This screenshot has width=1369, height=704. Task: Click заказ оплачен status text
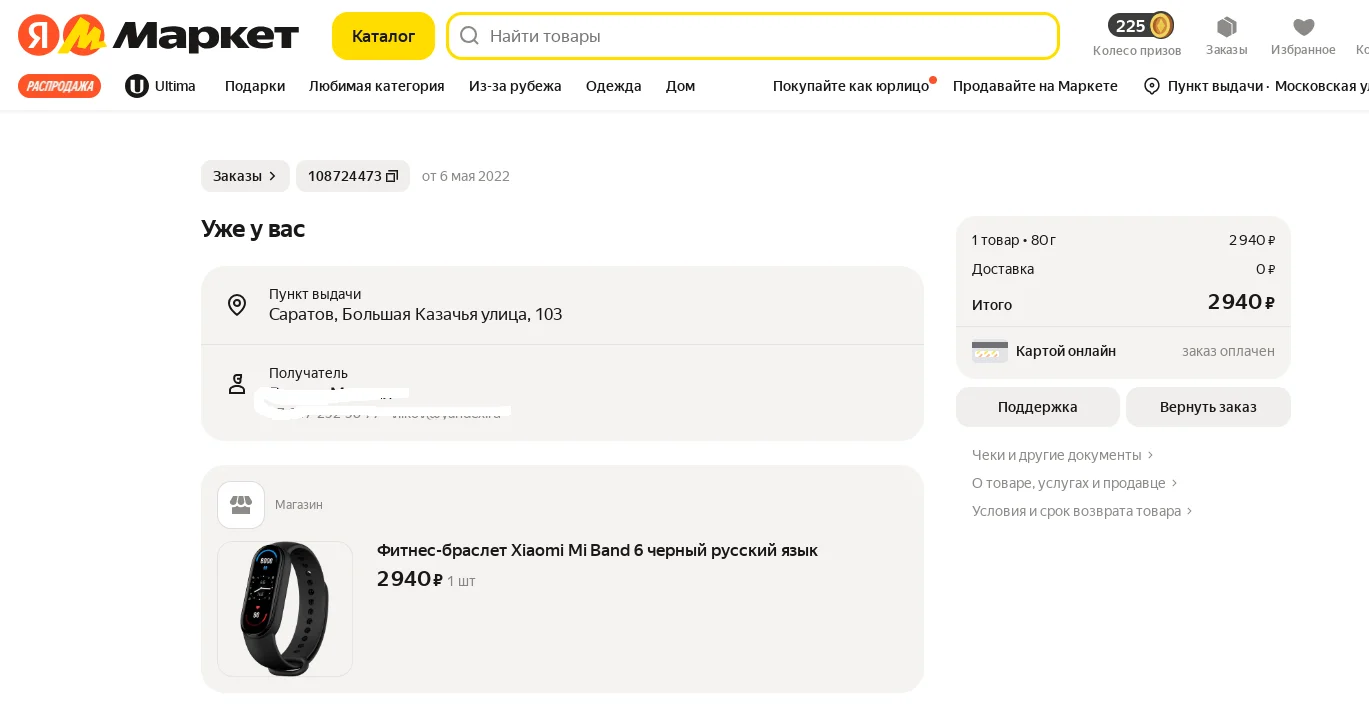[1228, 351]
